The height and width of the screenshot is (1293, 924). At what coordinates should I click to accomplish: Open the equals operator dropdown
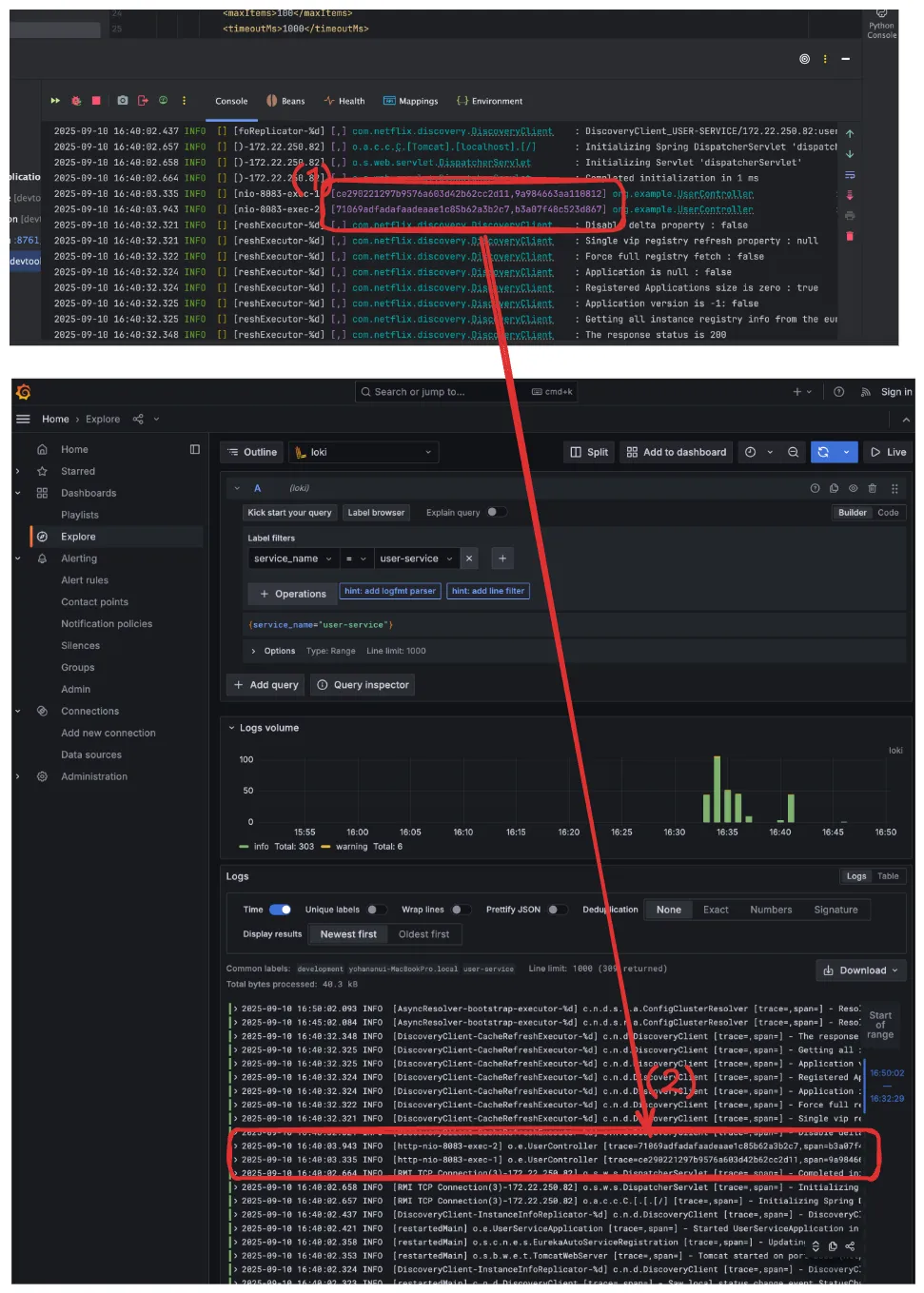point(355,558)
